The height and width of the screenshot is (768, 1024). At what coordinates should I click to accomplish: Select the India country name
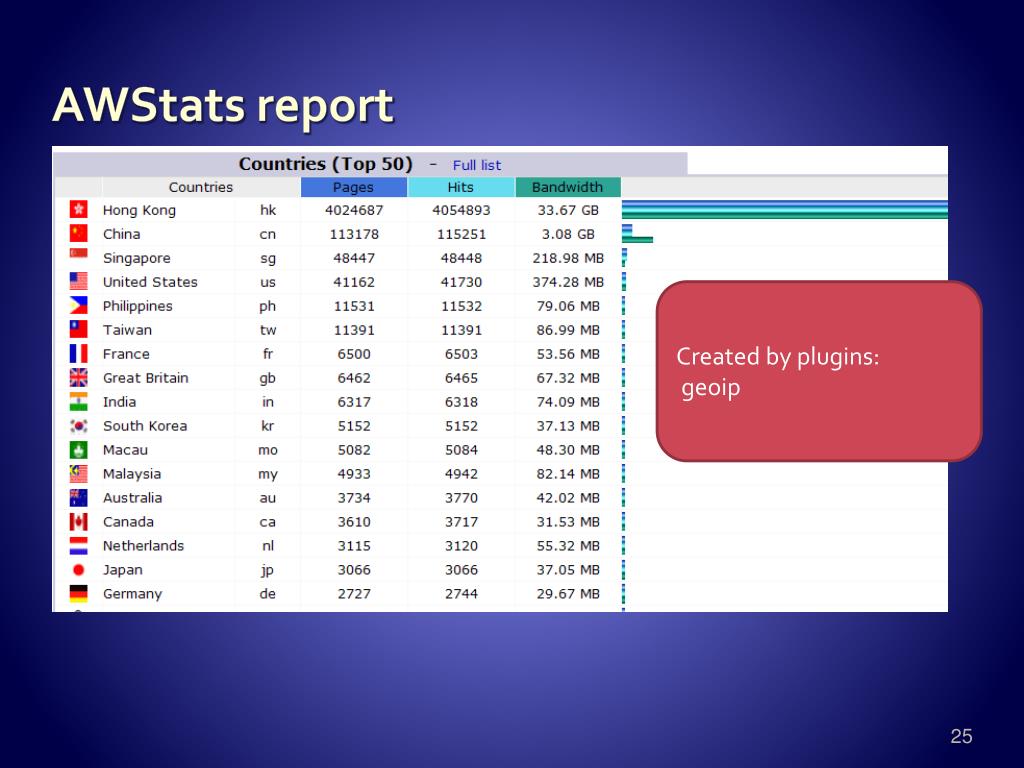(x=120, y=402)
